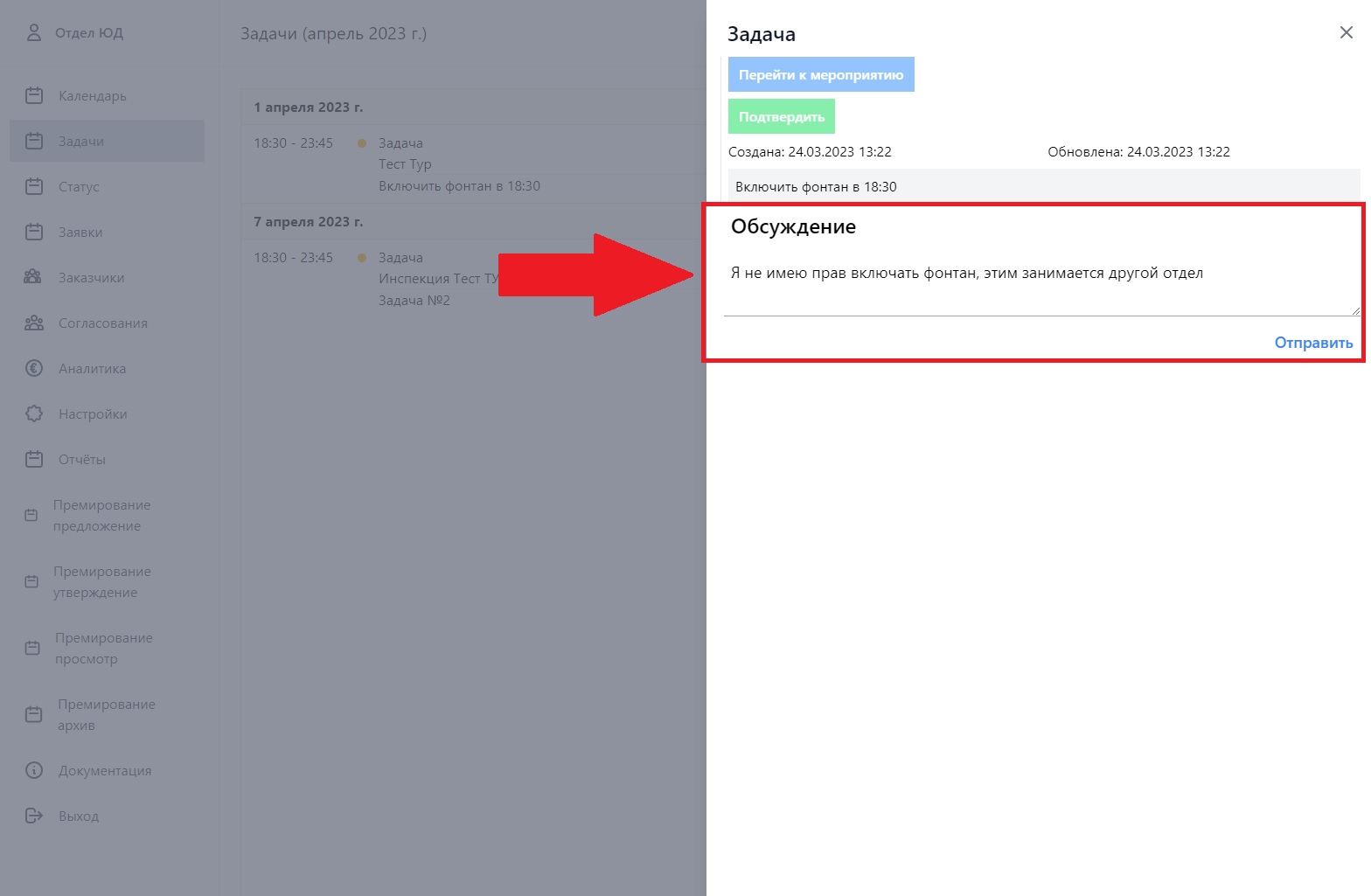Click the Выход logout icon

coord(34,816)
